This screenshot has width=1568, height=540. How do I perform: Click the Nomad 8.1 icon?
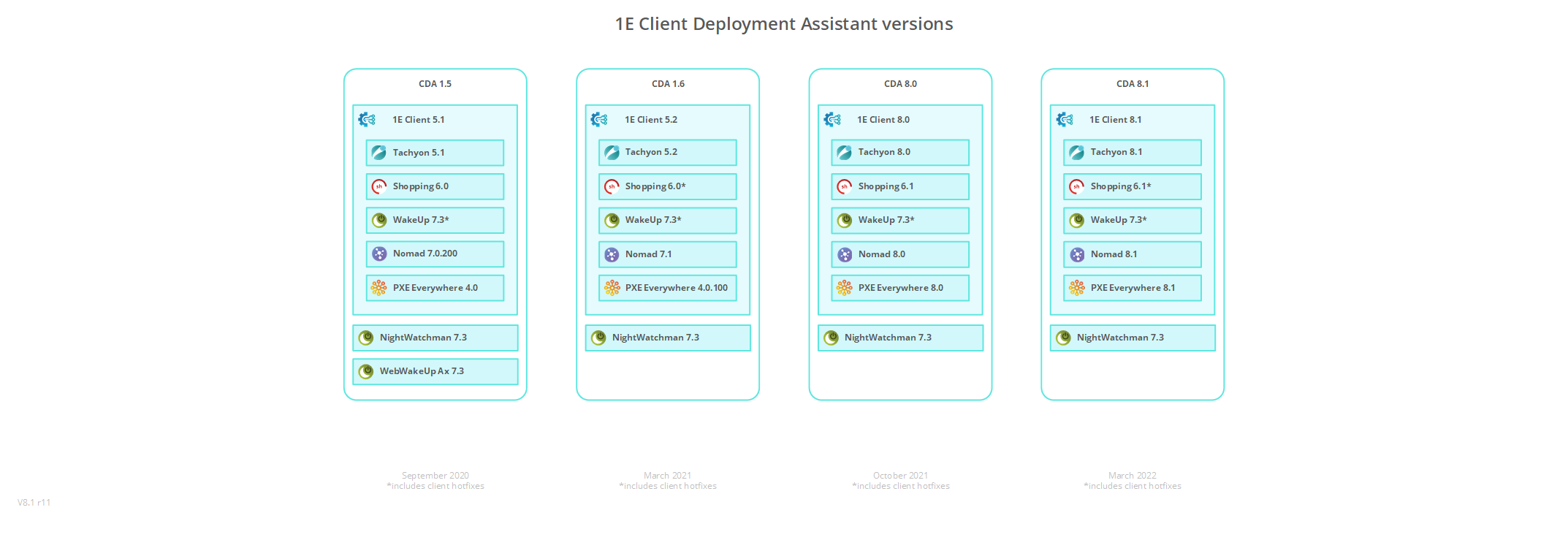click(1077, 254)
